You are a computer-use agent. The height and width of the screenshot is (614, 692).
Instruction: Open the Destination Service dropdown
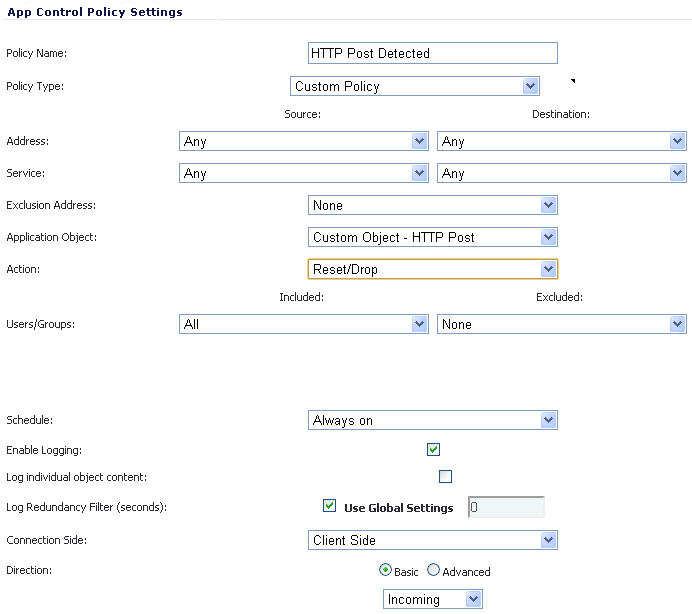[x=561, y=174]
